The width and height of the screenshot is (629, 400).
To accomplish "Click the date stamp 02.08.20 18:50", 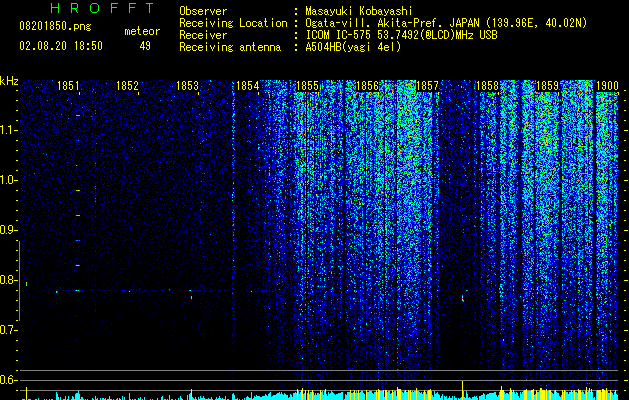I will coord(61,46).
